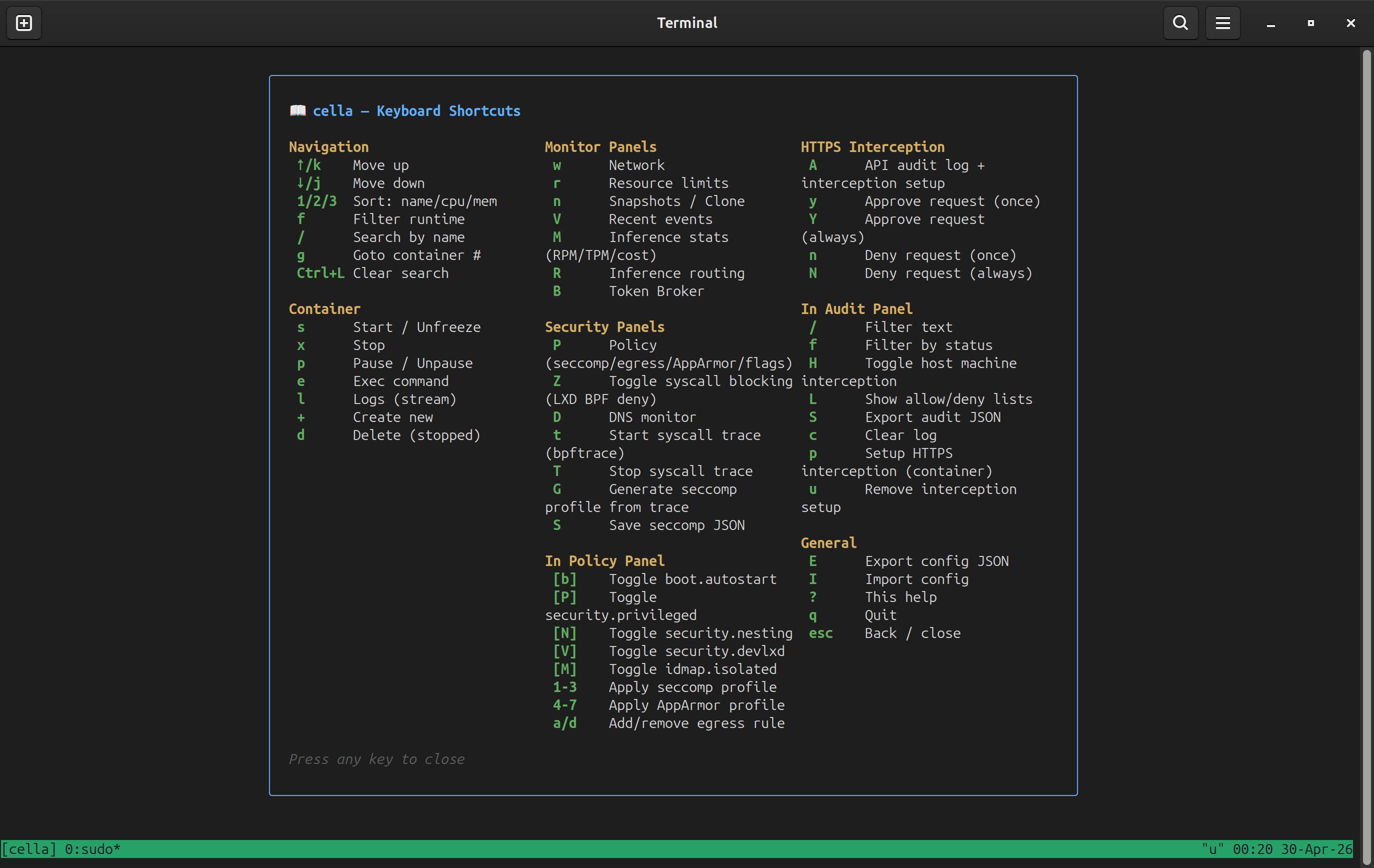
Task: Click the "Inference stats" text
Action: (x=668, y=237)
